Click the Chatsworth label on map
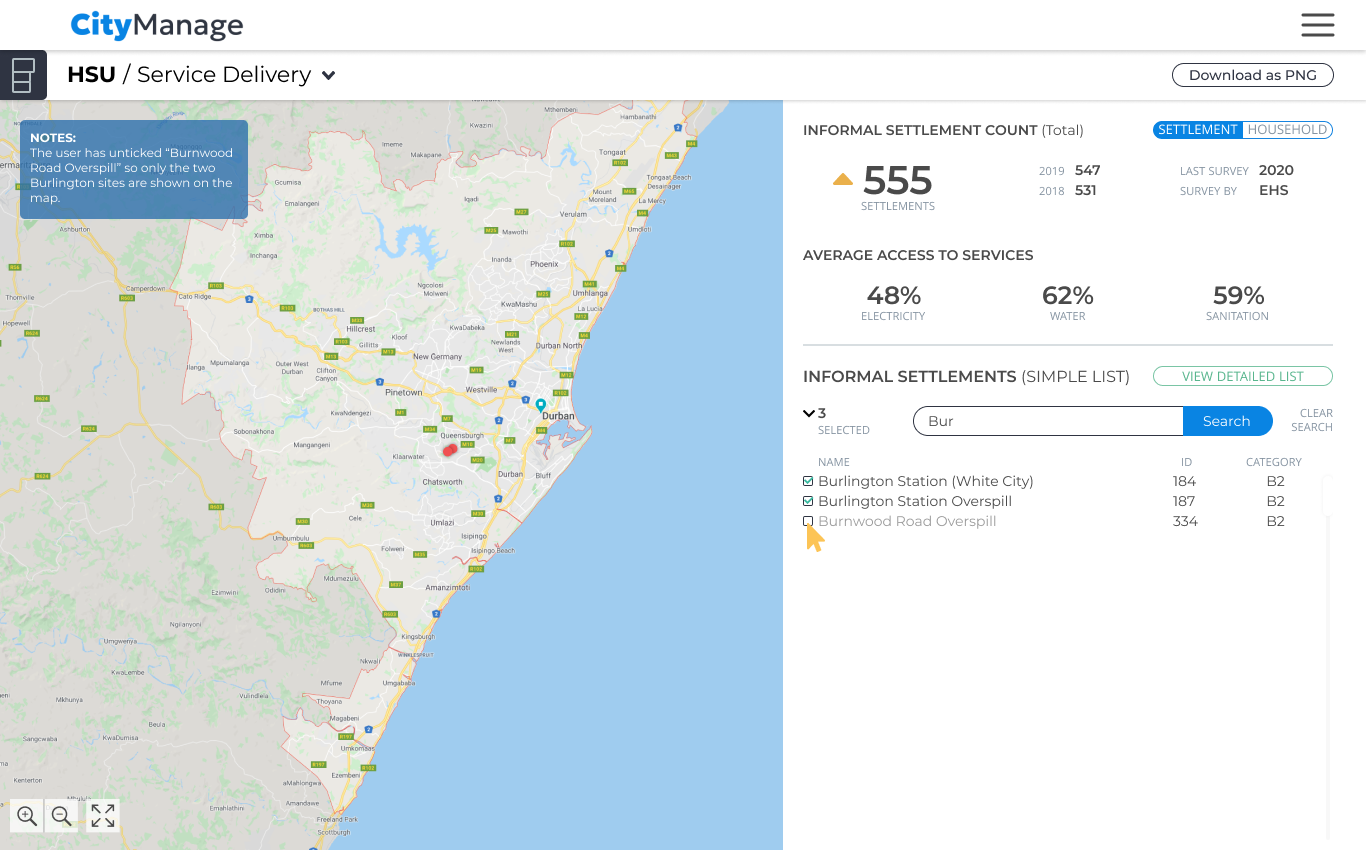 (442, 482)
